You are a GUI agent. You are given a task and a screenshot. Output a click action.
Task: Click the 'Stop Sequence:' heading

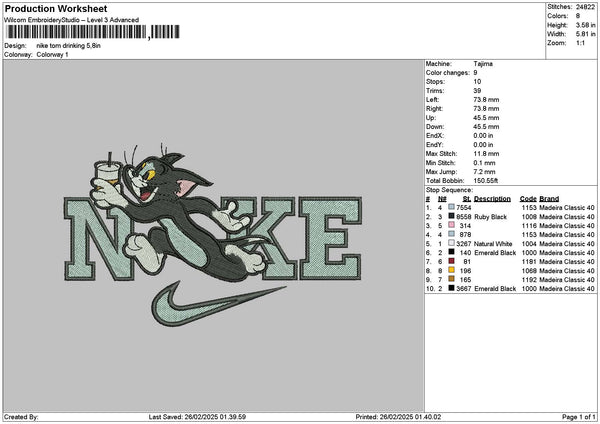449,190
